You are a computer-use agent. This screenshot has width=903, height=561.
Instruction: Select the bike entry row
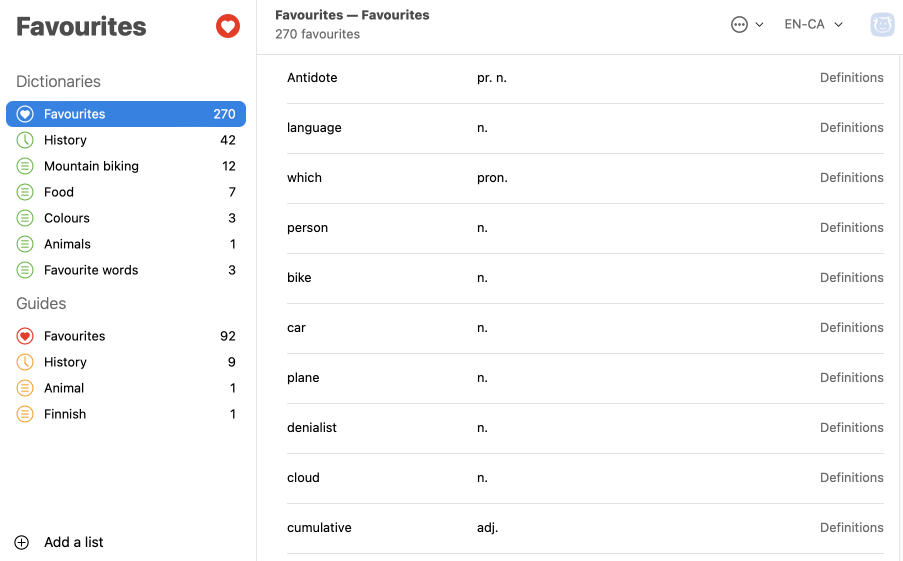click(x=585, y=278)
